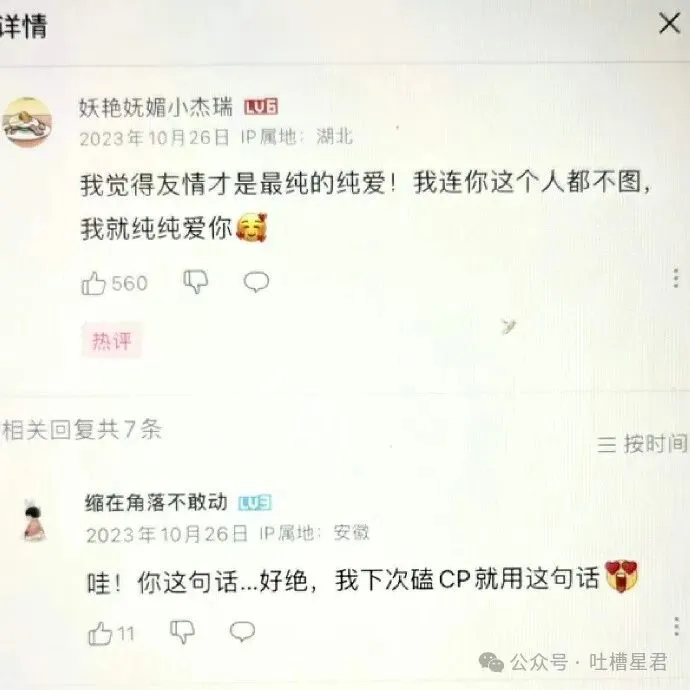Open more options for top comment
The image size is (690, 690).
[x=676, y=278]
